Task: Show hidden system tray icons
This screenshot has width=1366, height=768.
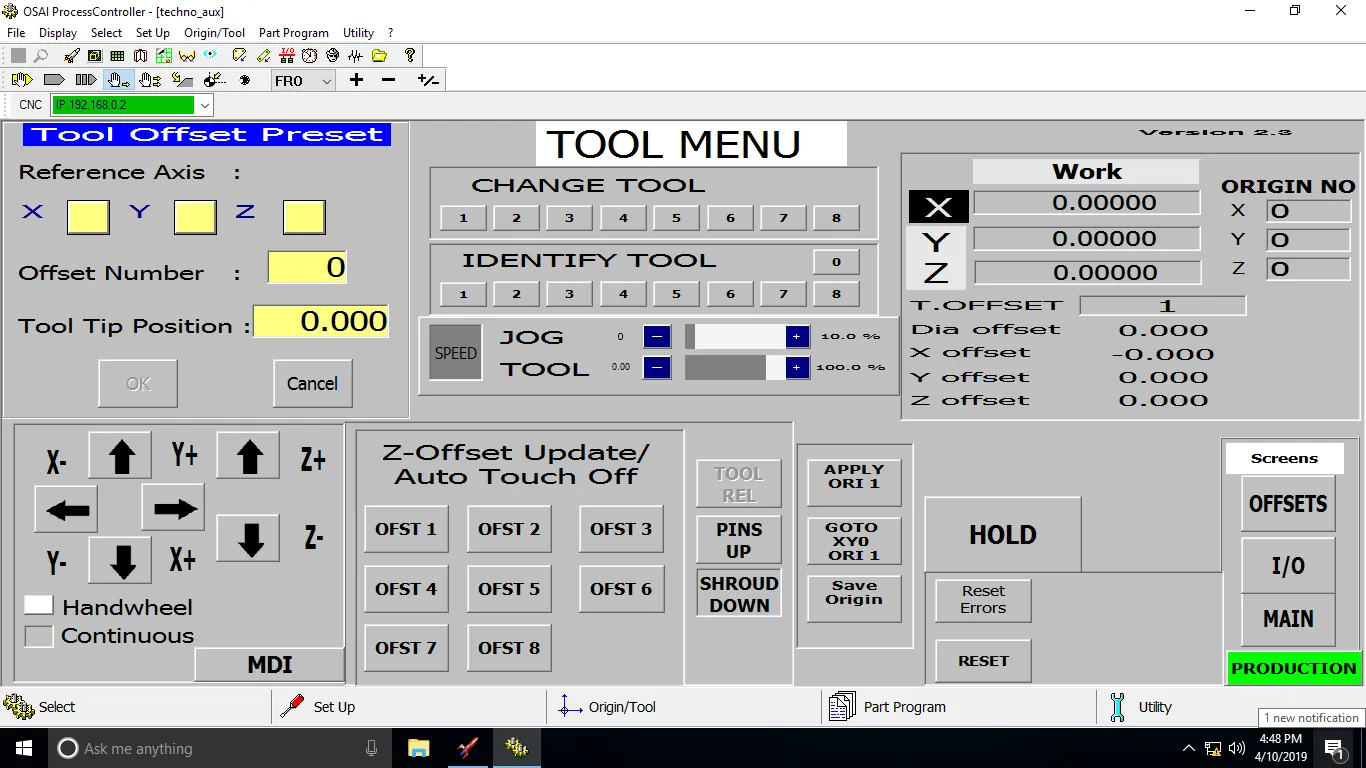Action: click(1188, 748)
